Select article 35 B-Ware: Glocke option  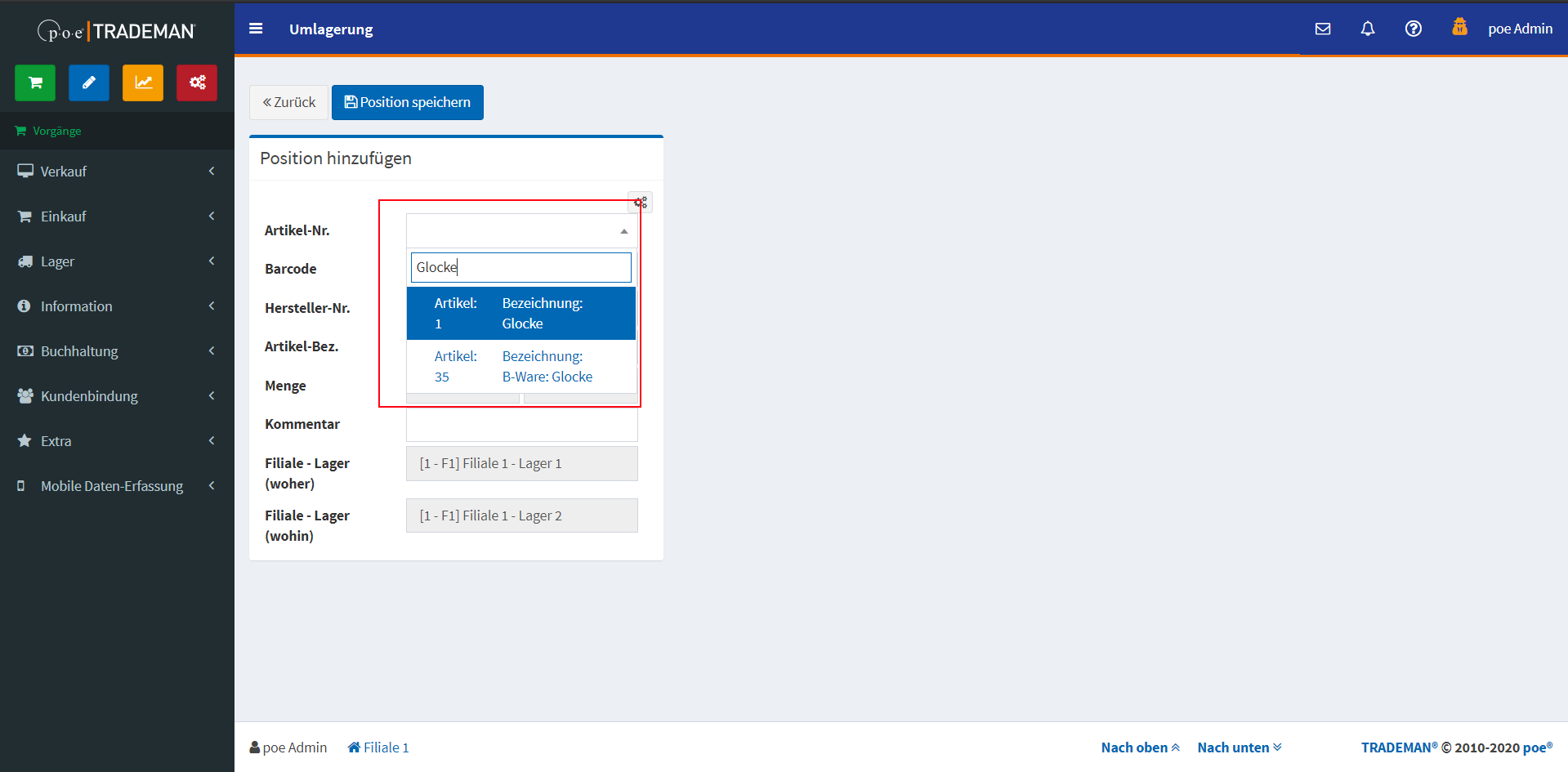coord(520,367)
